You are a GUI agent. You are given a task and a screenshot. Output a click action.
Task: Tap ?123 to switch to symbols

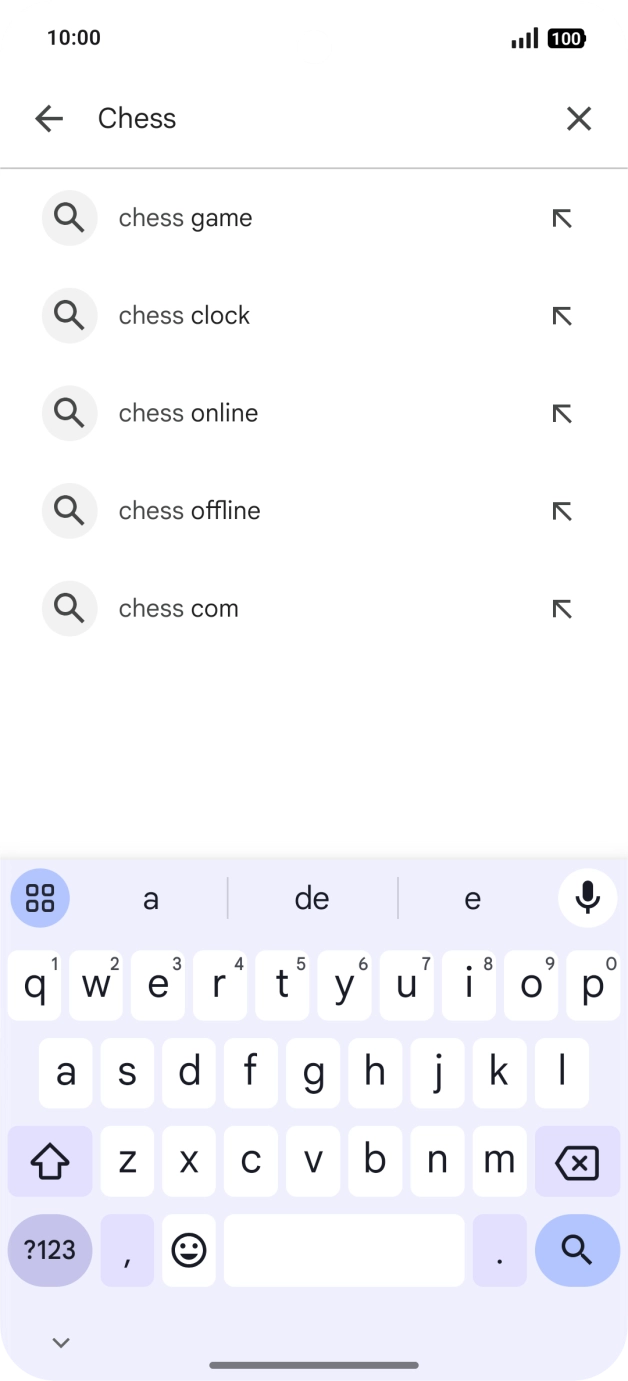click(50, 1250)
